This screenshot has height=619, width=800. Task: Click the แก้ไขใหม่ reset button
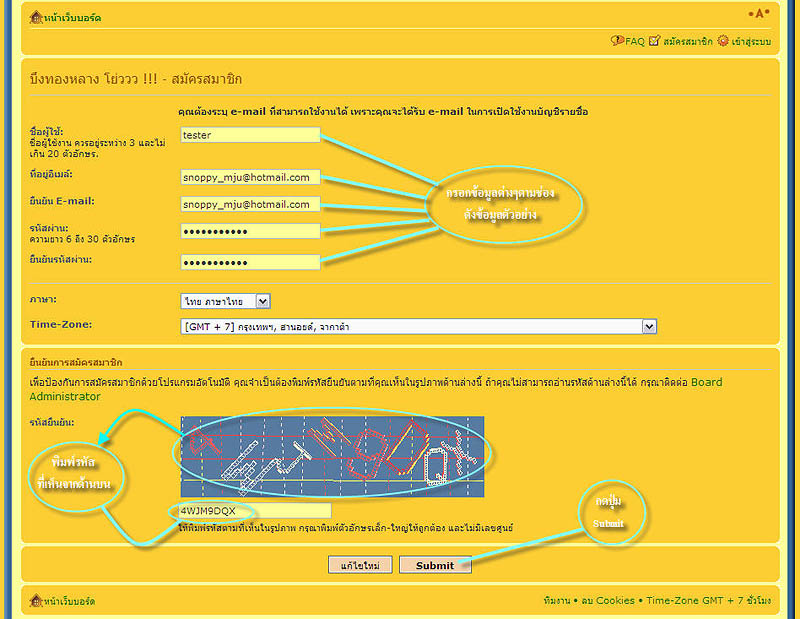click(x=360, y=565)
